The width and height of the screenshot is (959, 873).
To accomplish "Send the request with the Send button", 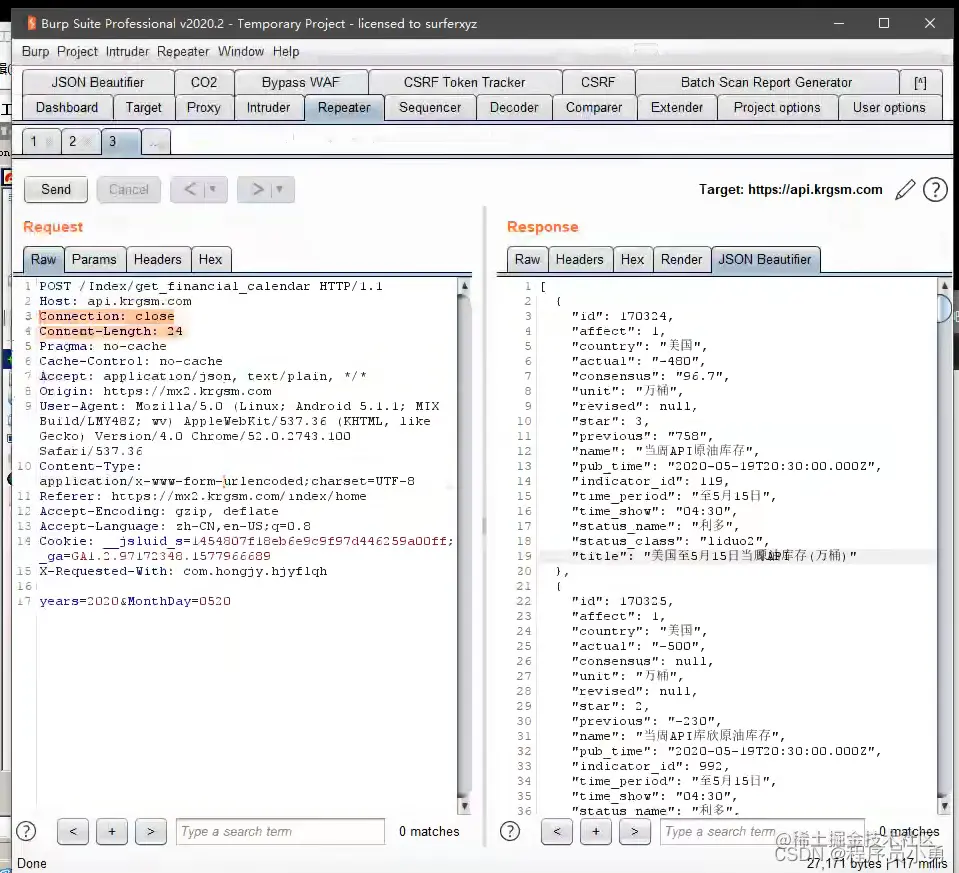I will tap(56, 190).
